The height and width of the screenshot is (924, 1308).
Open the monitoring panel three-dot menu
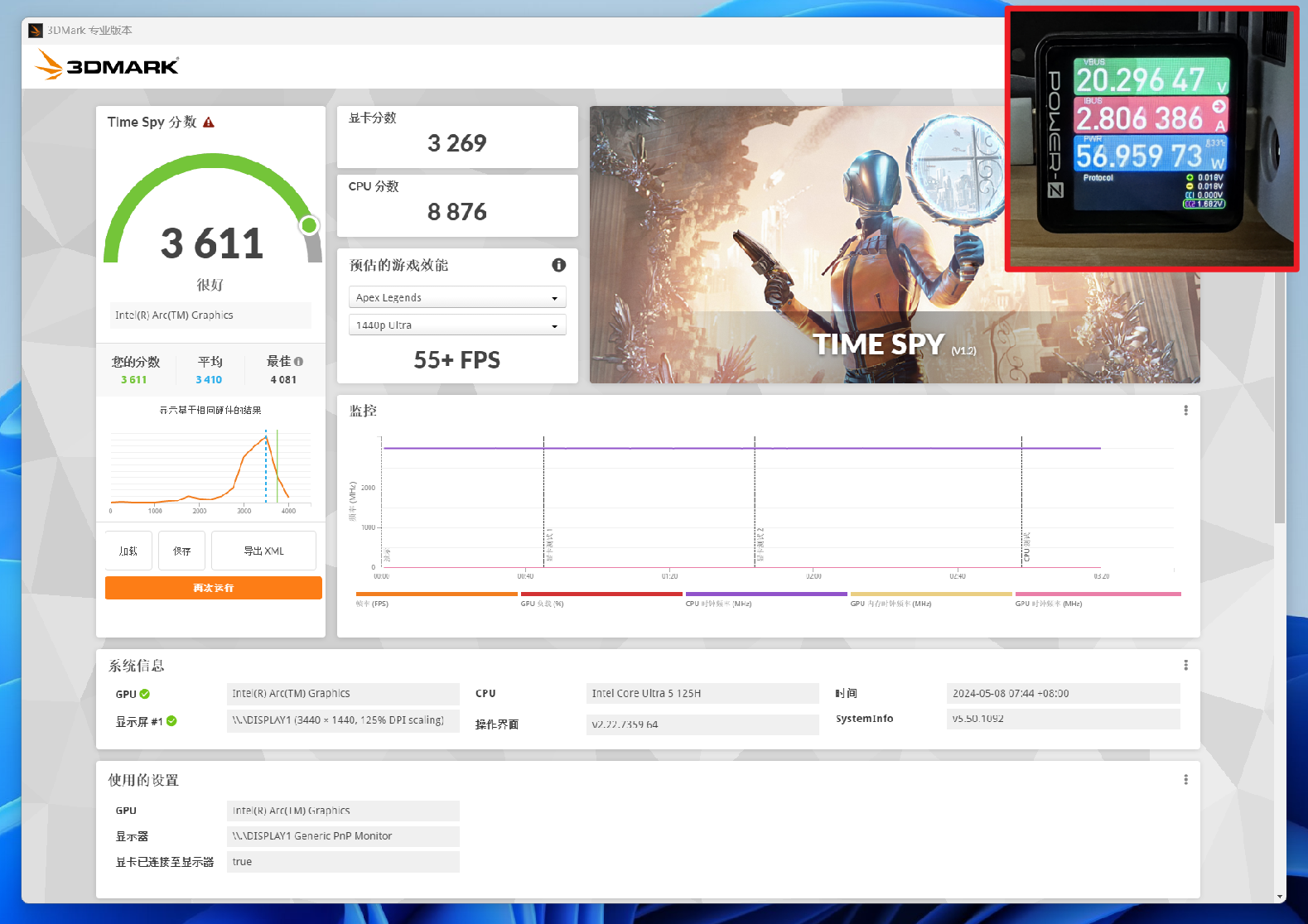point(1186,411)
